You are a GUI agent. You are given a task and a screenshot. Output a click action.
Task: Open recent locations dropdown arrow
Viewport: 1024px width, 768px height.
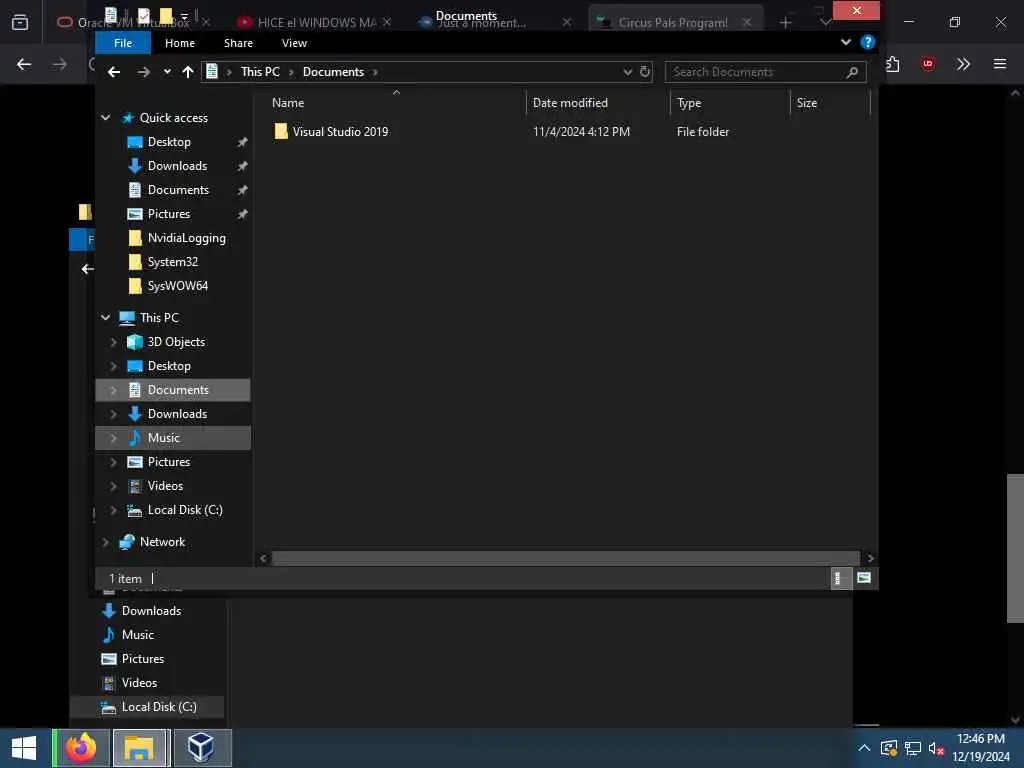click(167, 72)
